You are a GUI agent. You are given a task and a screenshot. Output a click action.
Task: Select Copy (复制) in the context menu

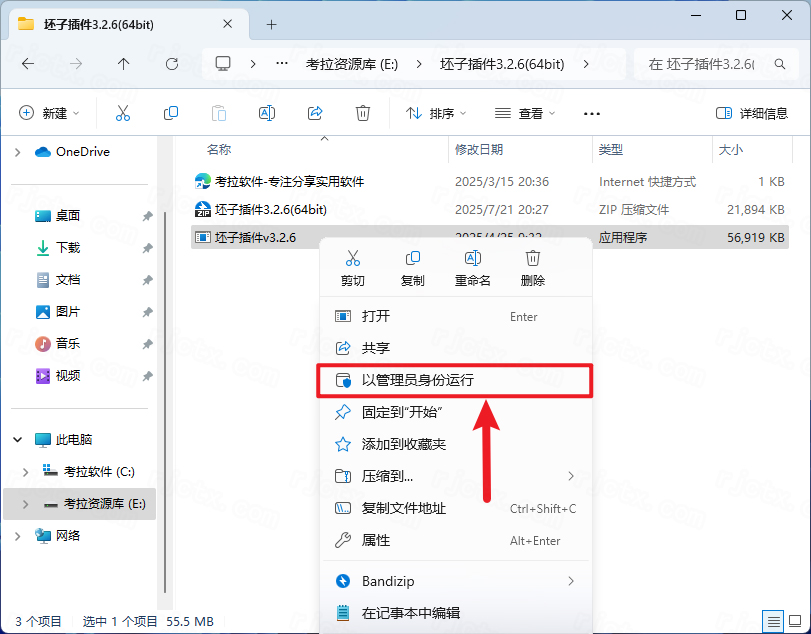tap(413, 268)
